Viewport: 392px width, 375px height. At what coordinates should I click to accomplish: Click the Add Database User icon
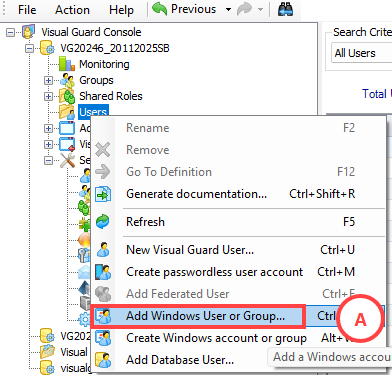pos(103,360)
